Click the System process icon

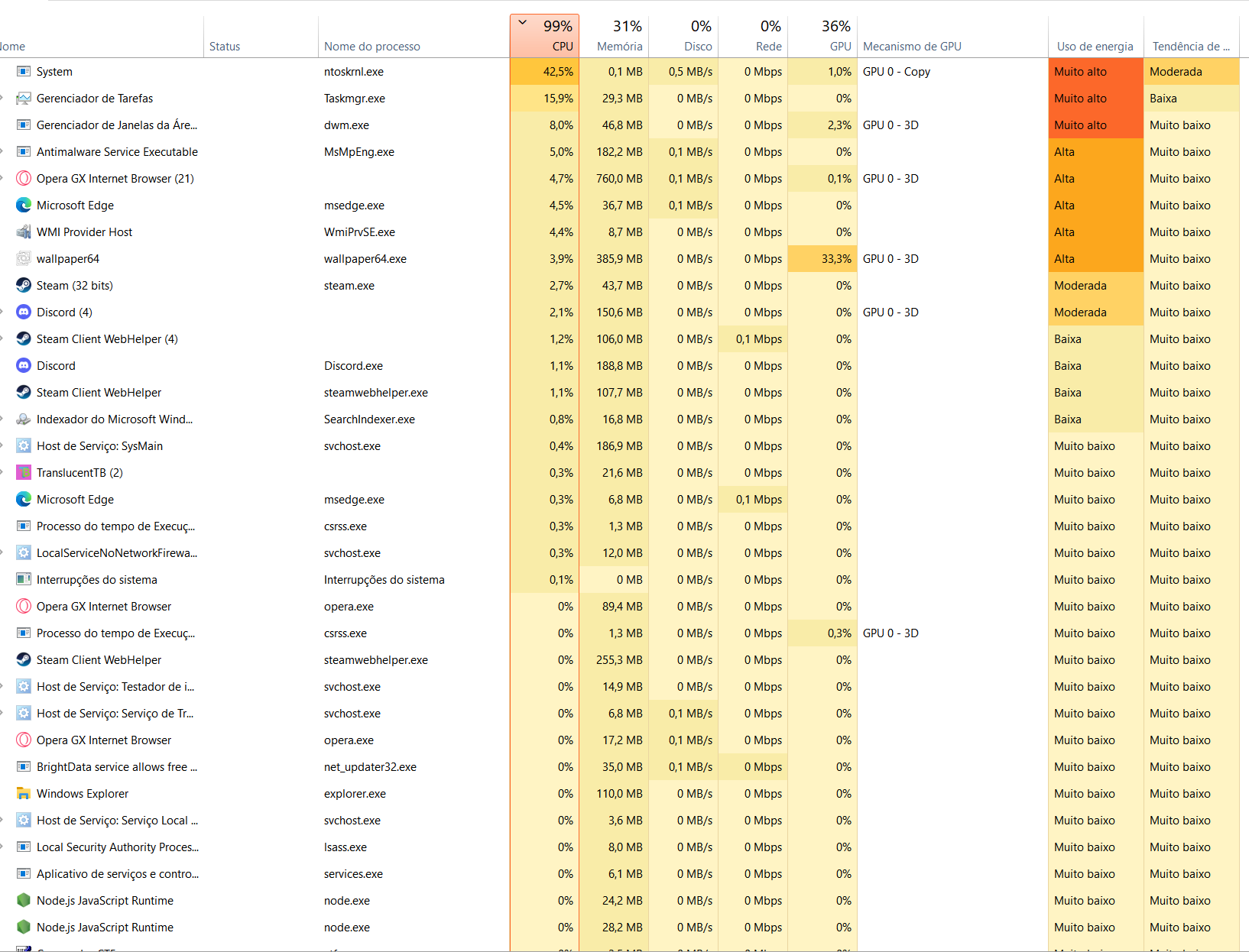pyautogui.click(x=24, y=72)
